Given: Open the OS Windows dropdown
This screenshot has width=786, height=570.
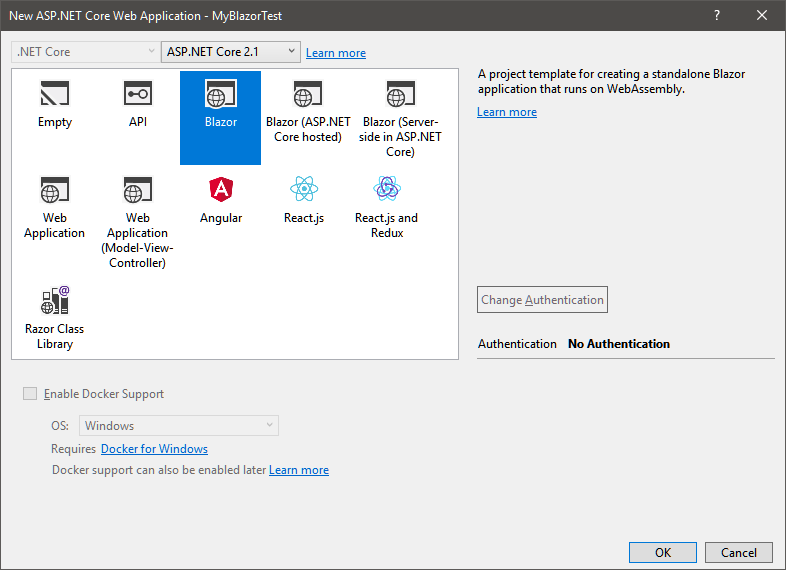Looking at the screenshot, I should point(179,426).
